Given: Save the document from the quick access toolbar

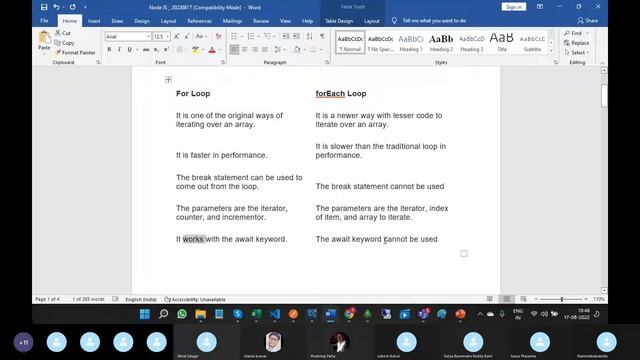Looking at the screenshot, I should [44, 7].
